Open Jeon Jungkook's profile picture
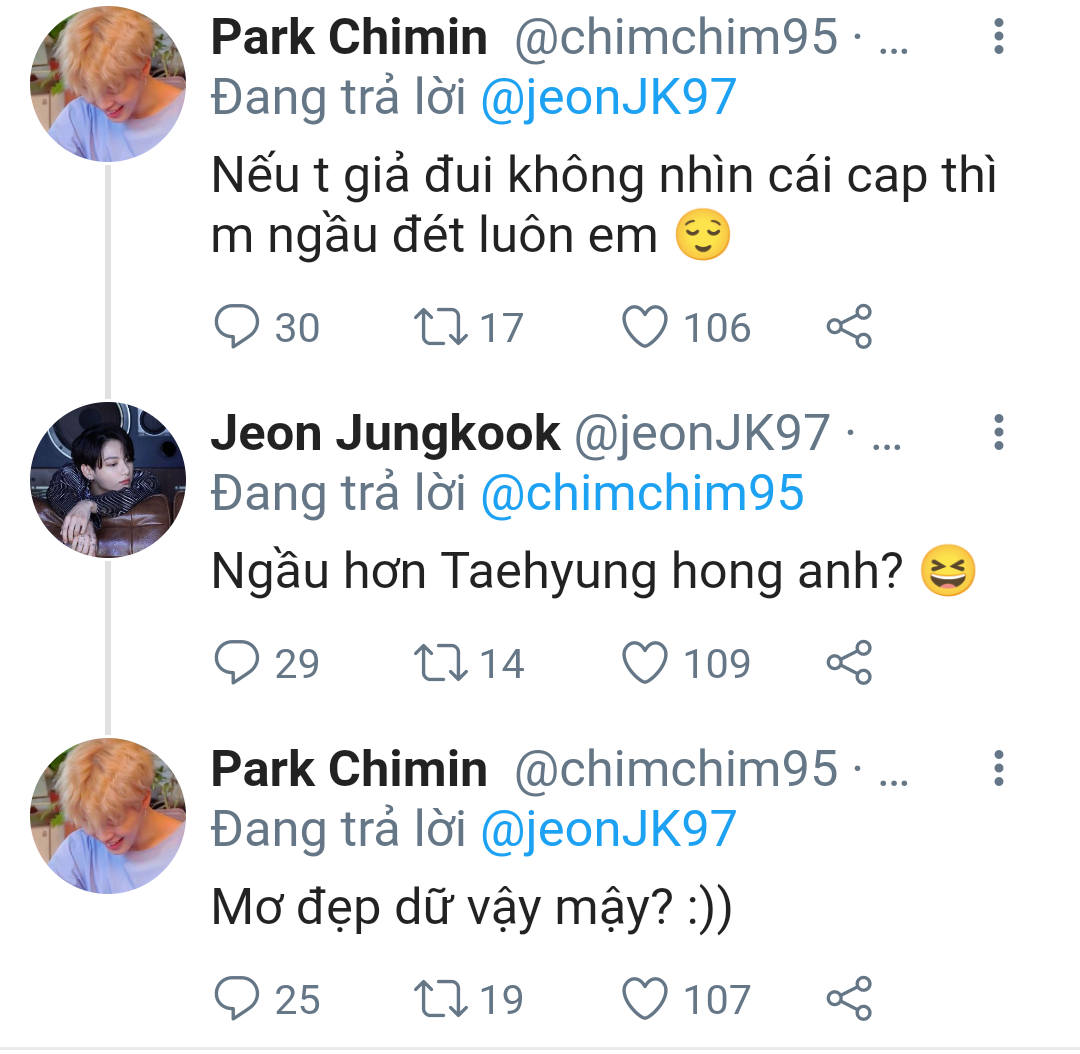 (x=108, y=481)
